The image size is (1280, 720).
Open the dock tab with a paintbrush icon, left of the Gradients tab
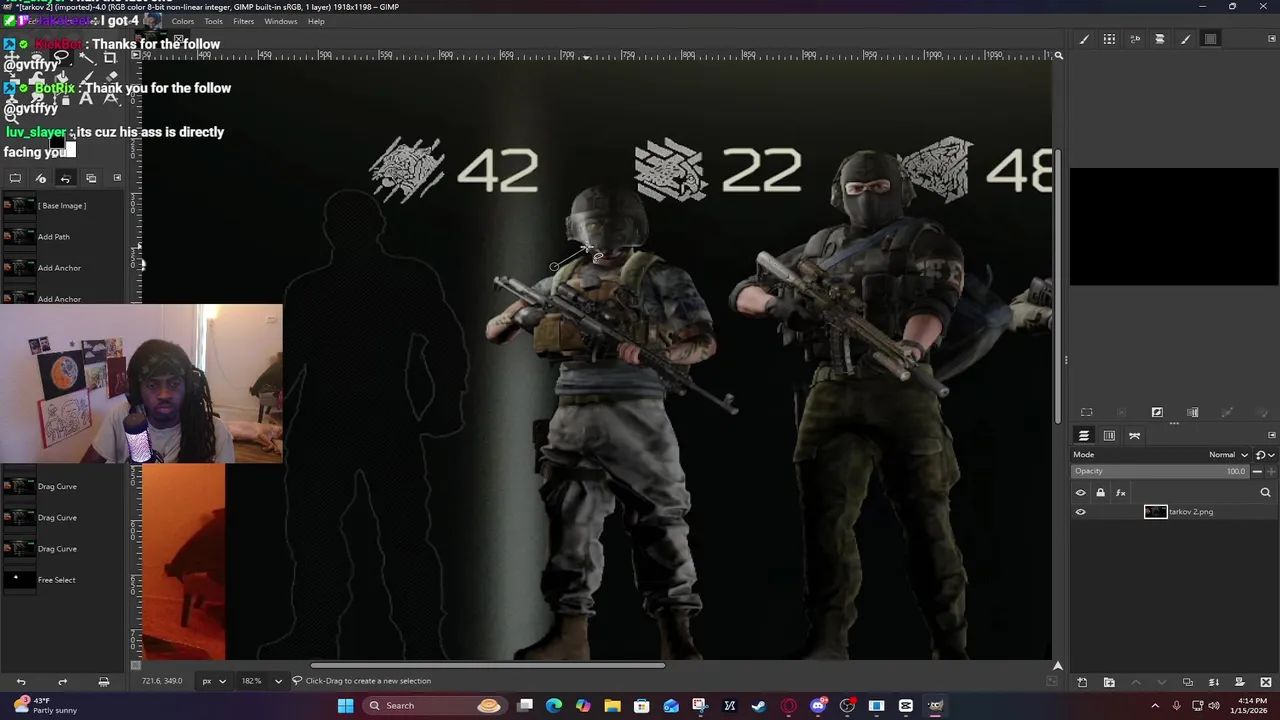click(x=1185, y=39)
